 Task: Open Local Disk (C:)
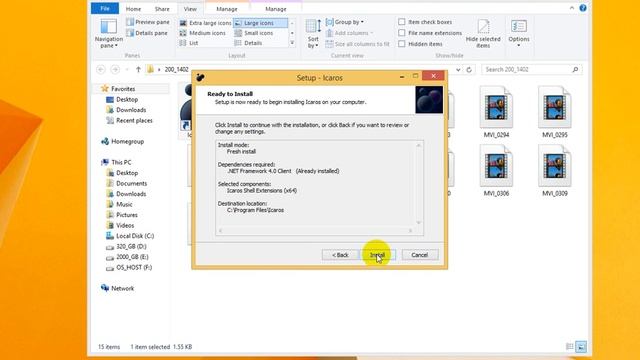pos(135,236)
